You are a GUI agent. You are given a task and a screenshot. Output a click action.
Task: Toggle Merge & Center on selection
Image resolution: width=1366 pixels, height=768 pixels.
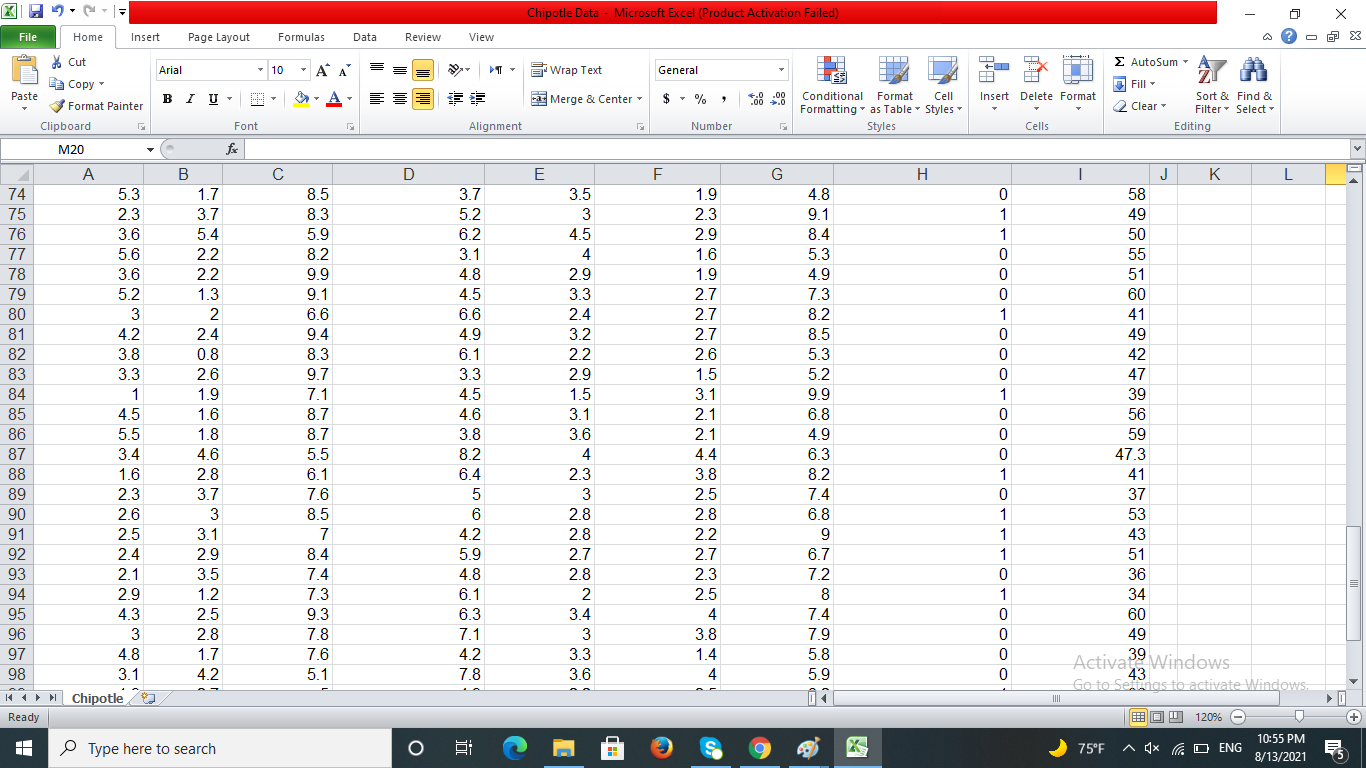click(584, 99)
